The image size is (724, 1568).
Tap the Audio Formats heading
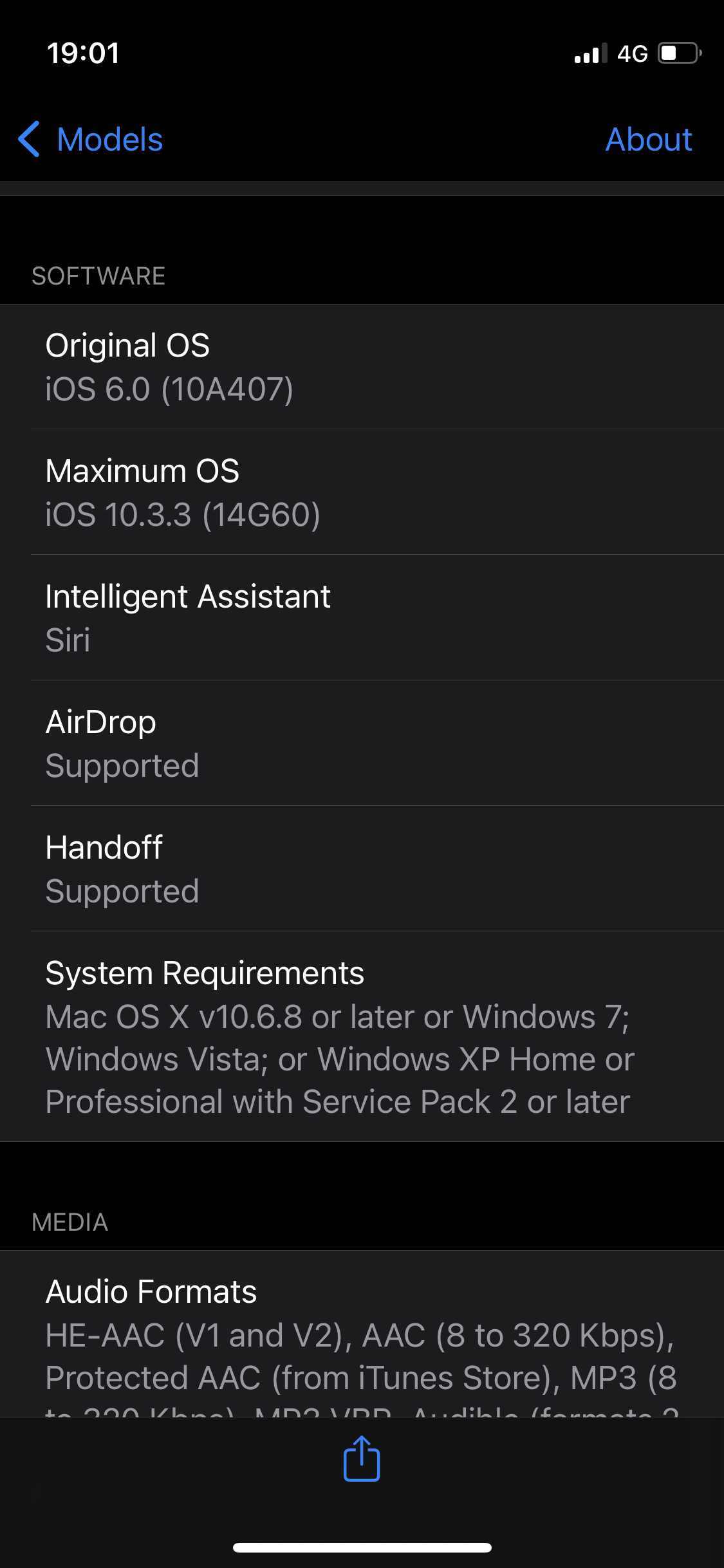[x=151, y=1292]
